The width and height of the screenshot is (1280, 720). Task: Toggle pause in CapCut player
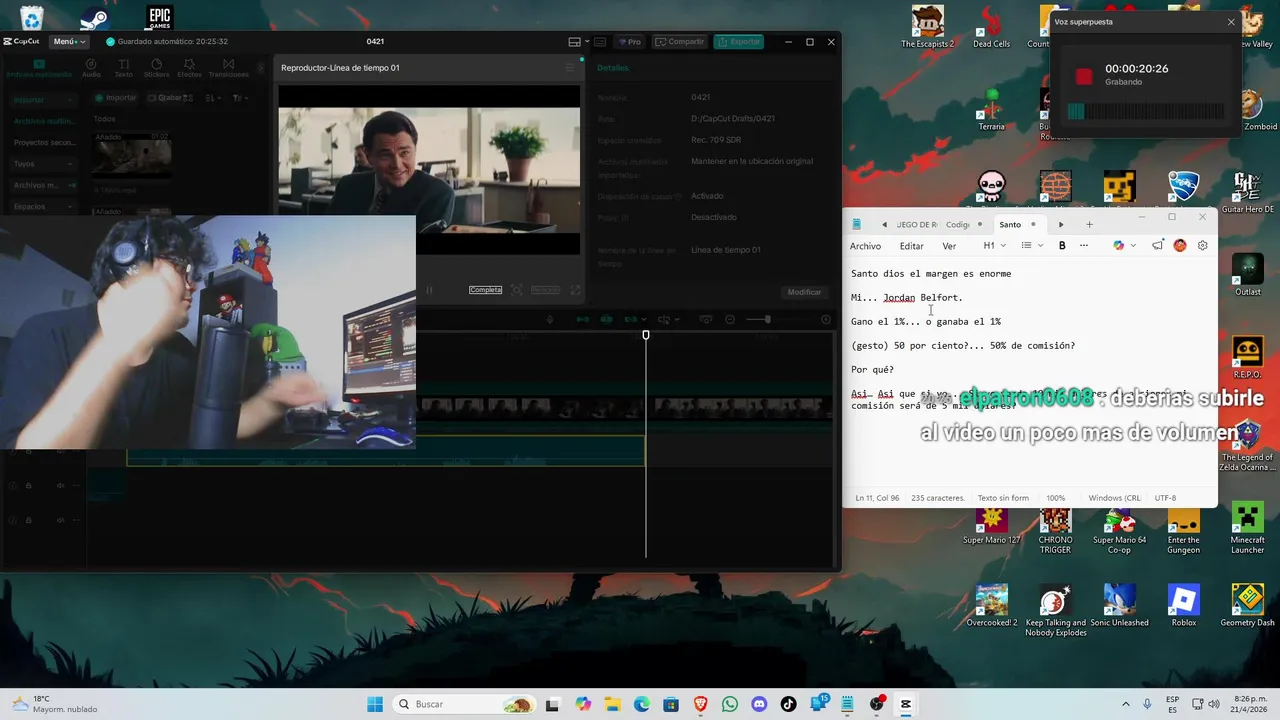coord(430,290)
